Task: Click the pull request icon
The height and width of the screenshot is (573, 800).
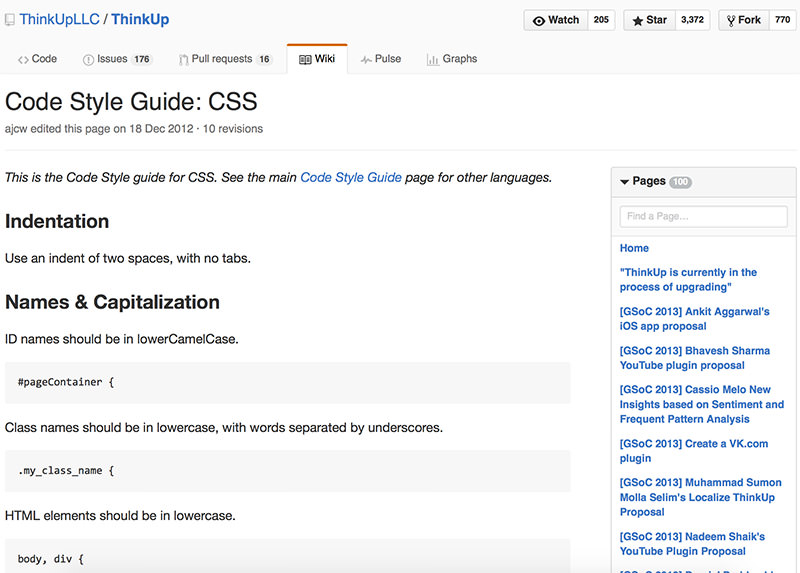Action: pyautogui.click(x=184, y=60)
